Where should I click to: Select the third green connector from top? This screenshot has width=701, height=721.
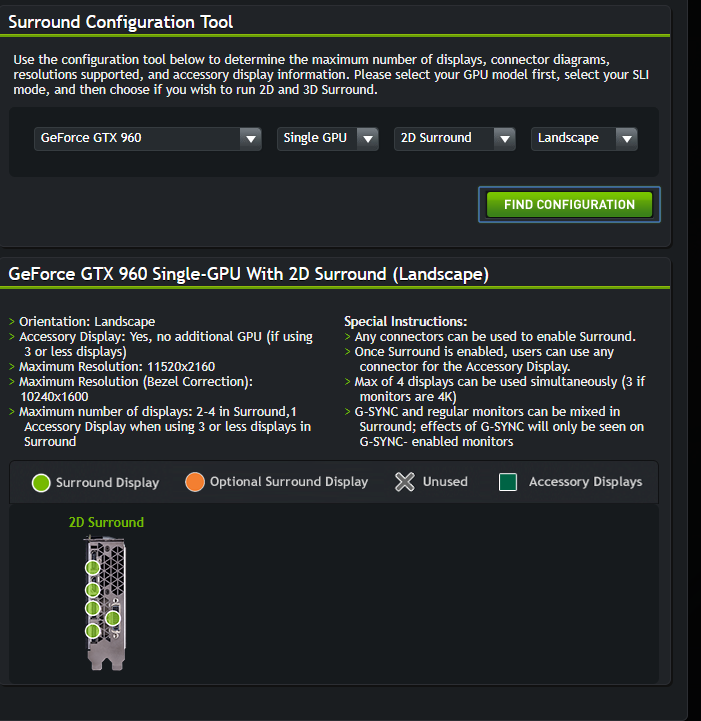pyautogui.click(x=92, y=608)
